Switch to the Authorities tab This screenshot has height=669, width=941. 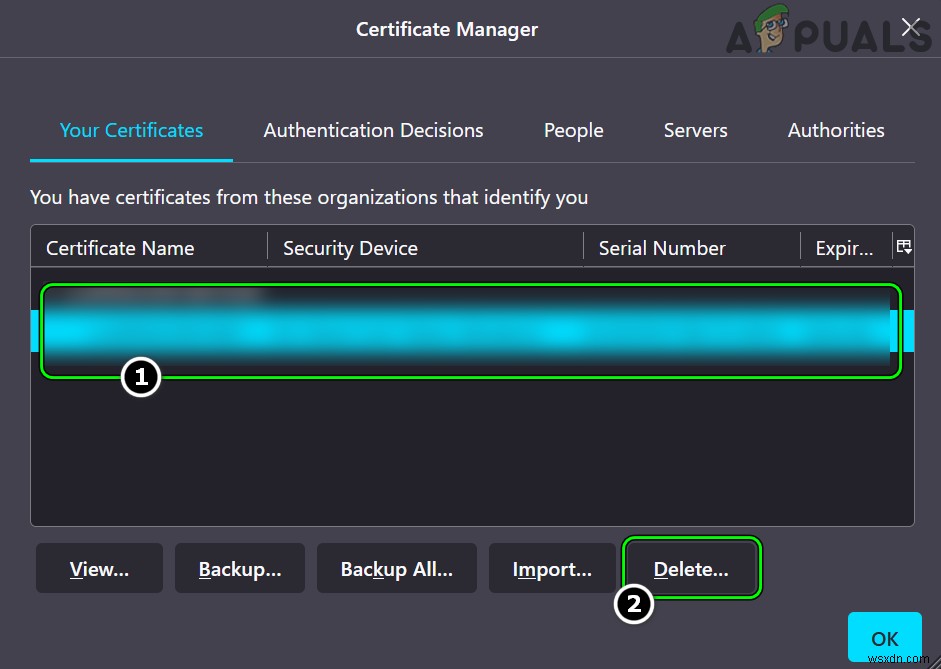point(836,130)
